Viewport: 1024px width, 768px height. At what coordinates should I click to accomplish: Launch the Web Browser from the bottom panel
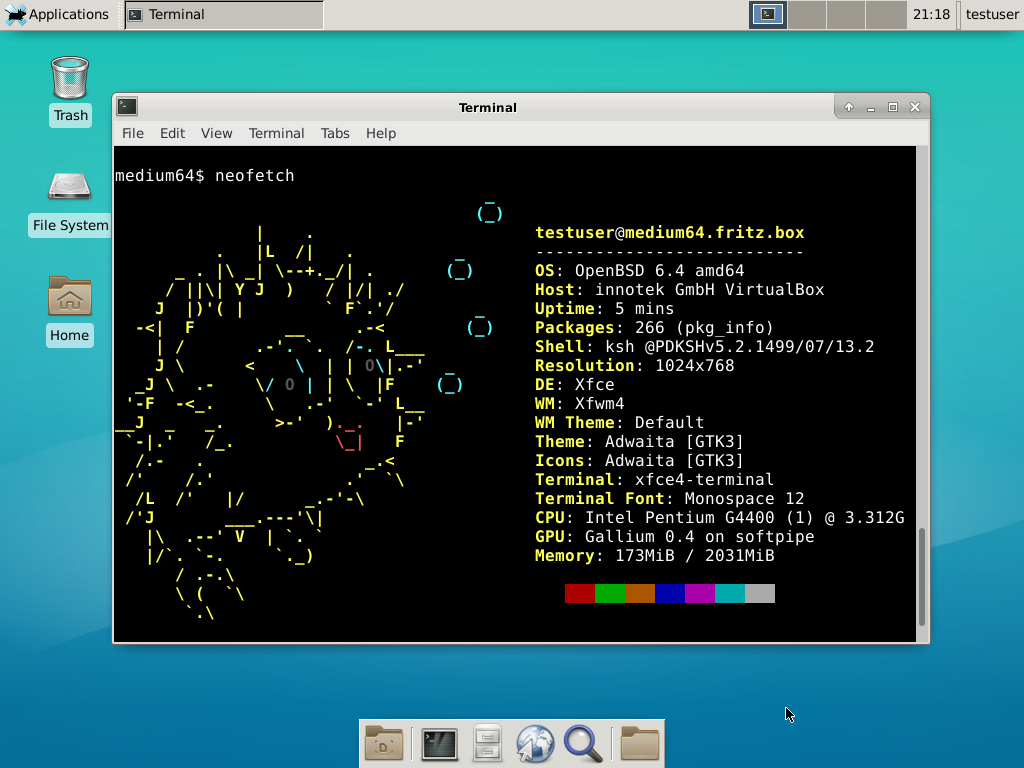tap(535, 743)
